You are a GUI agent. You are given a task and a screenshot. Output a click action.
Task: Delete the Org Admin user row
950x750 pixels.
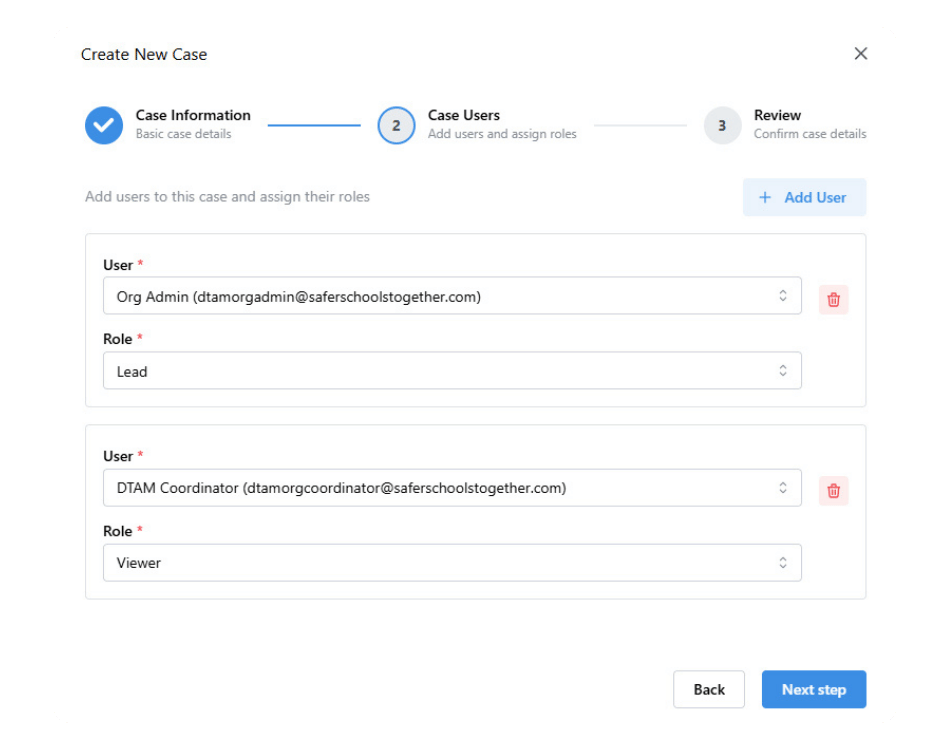click(x=833, y=299)
